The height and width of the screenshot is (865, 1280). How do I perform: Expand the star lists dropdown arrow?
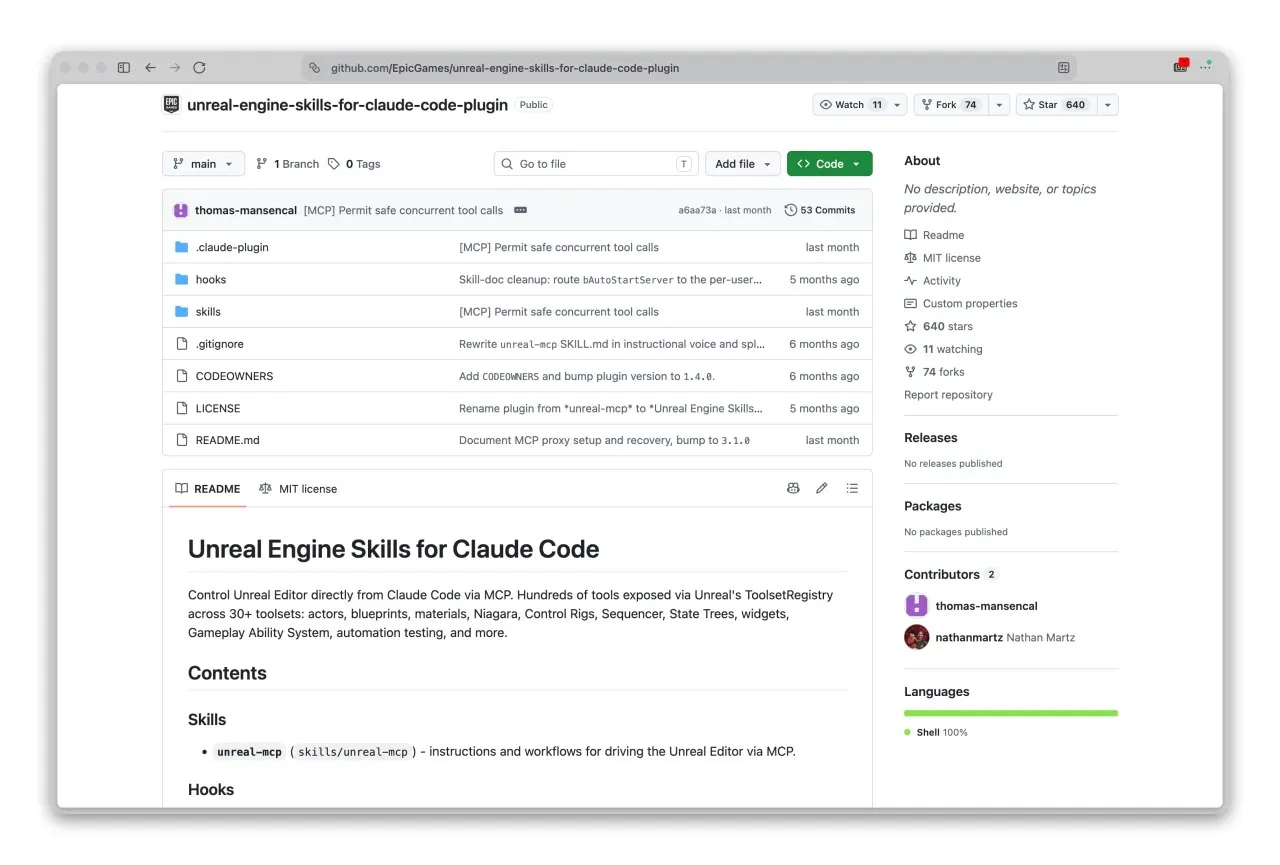pyautogui.click(x=1107, y=105)
